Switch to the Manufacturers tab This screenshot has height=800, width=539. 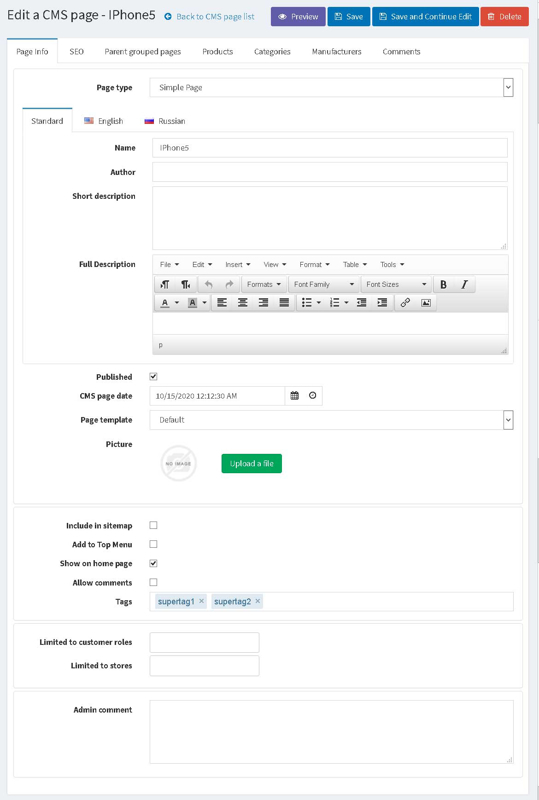336,52
